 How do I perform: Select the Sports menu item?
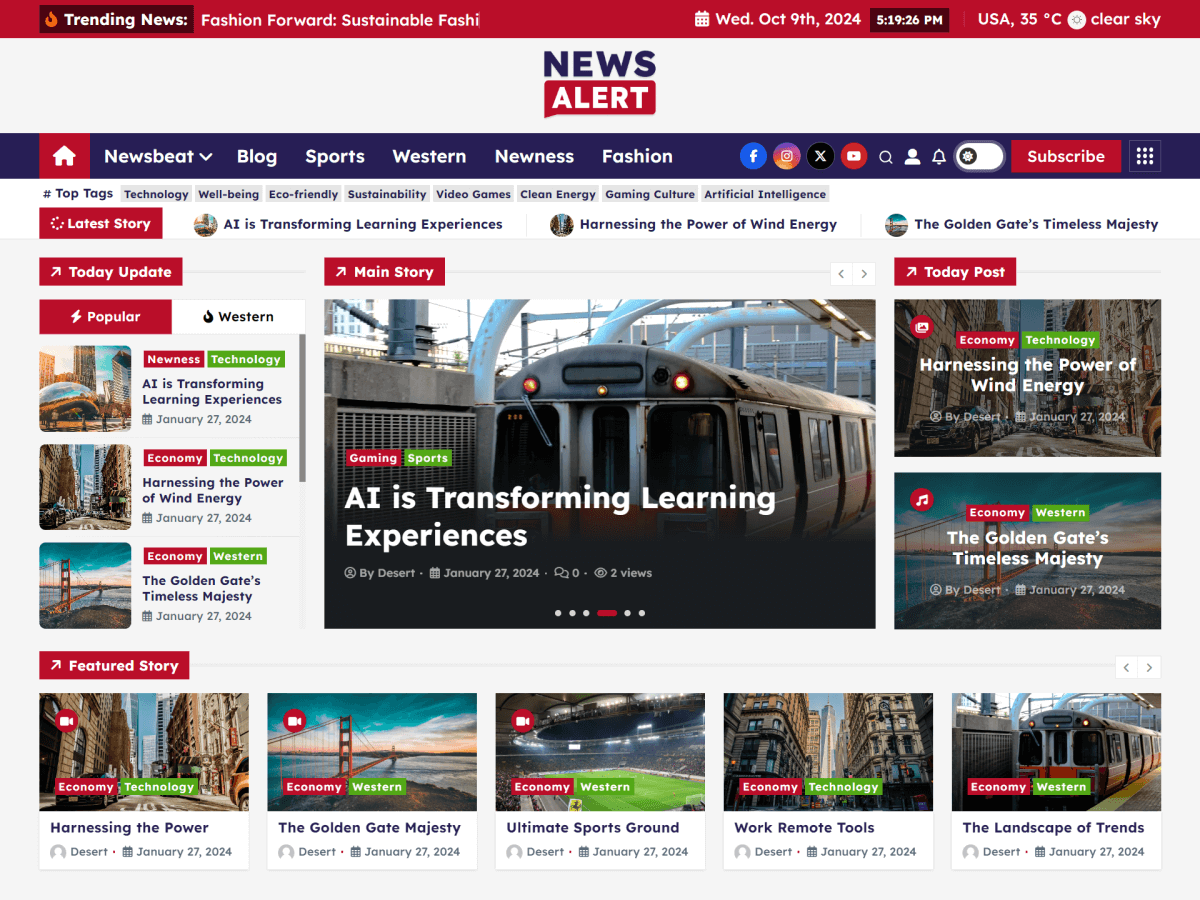coord(334,156)
